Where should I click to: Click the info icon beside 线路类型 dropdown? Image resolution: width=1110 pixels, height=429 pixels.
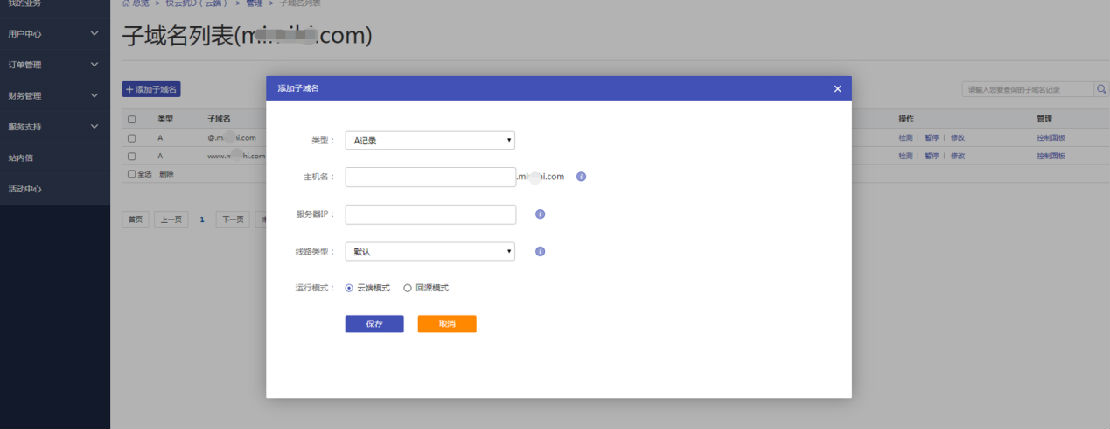pyautogui.click(x=540, y=251)
